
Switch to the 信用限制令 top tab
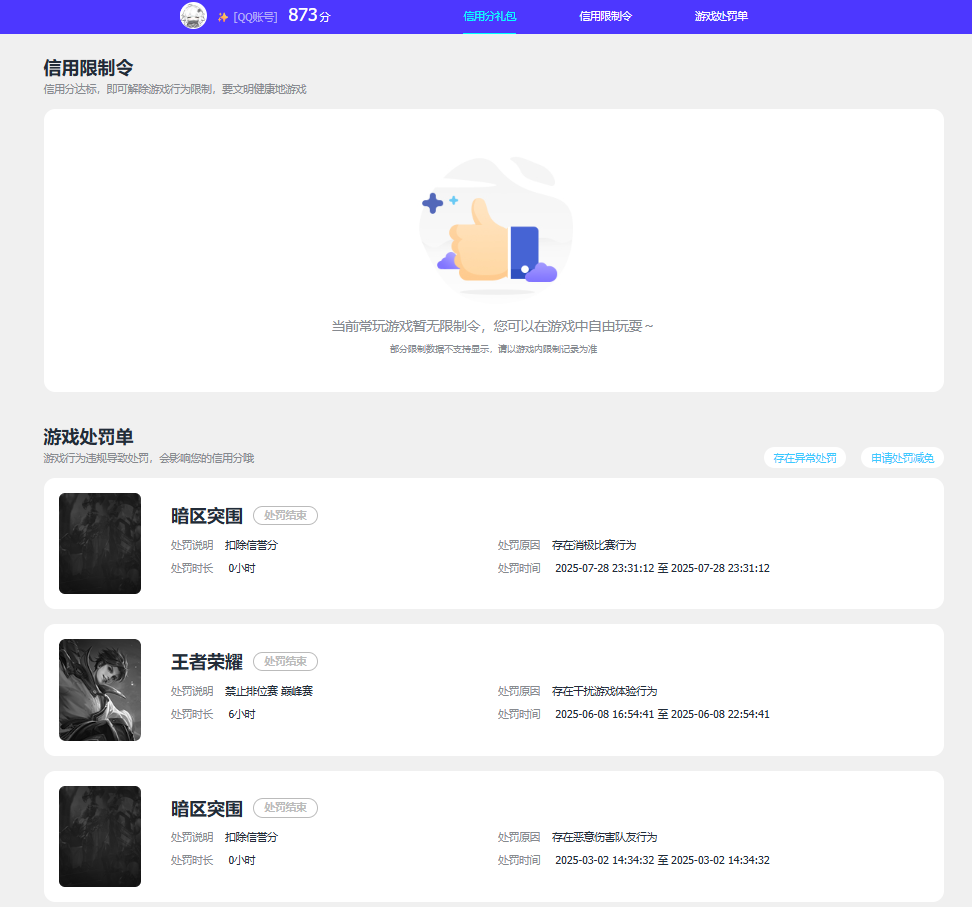point(605,17)
